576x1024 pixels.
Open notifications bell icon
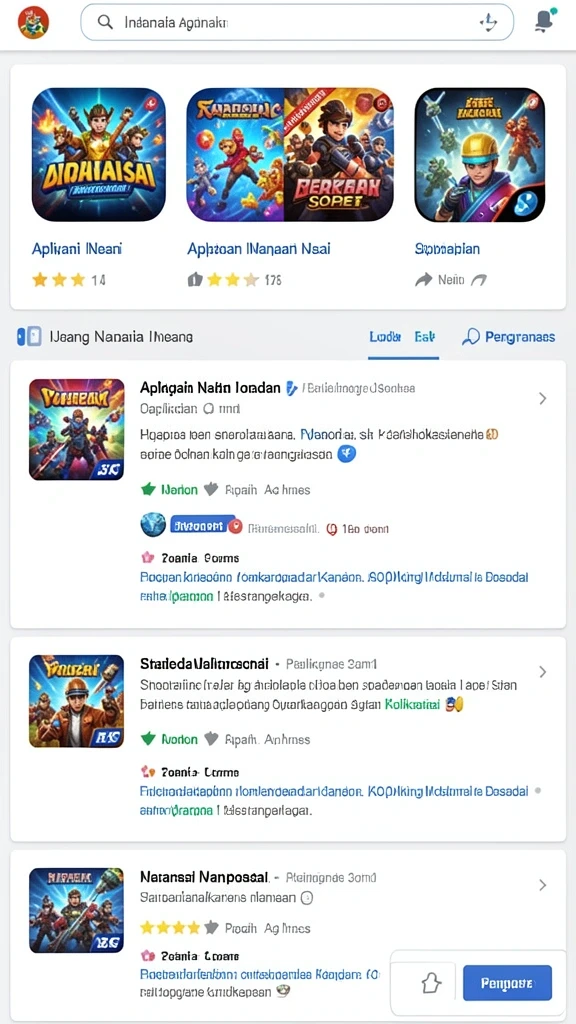tap(543, 22)
